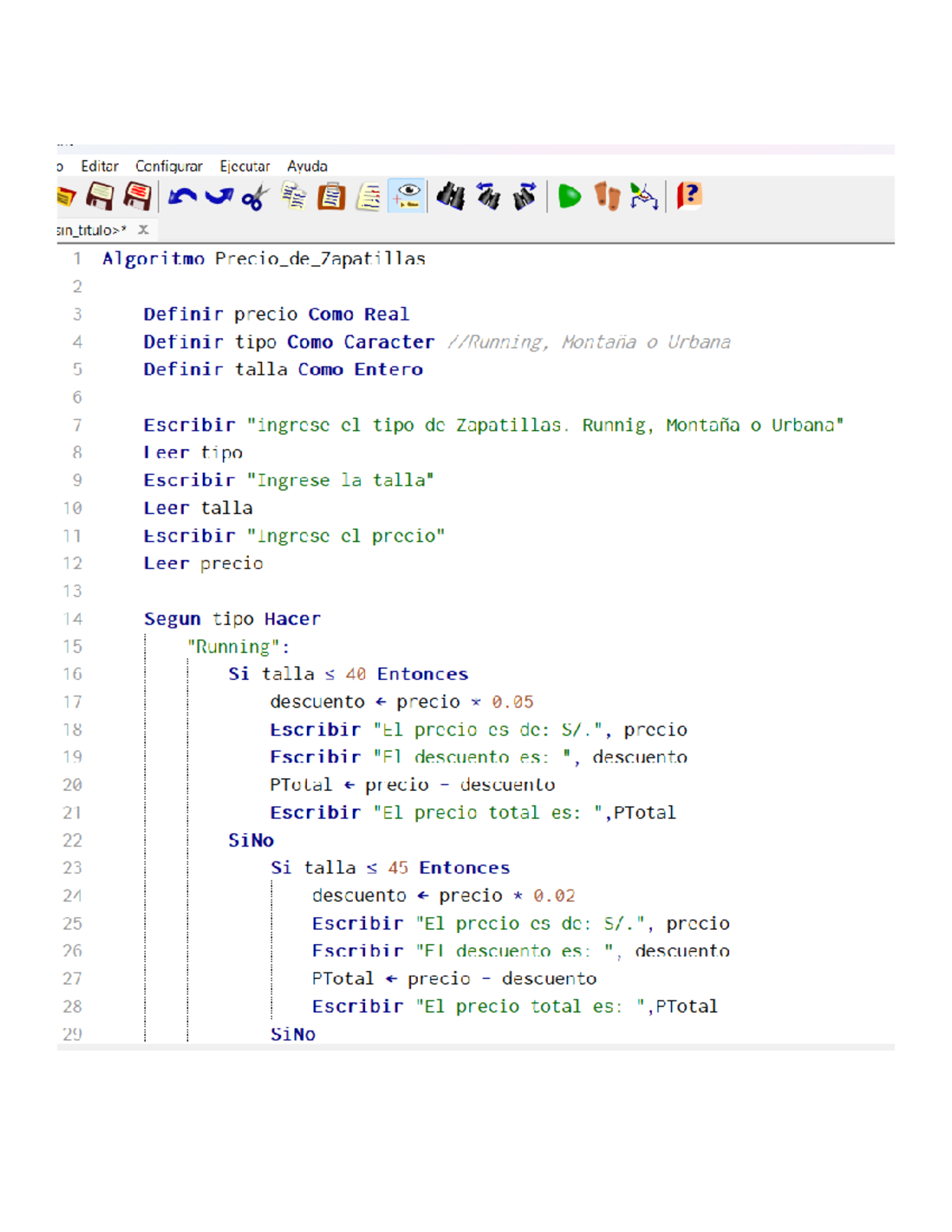Find previous with the left-arrow binoculars

click(x=488, y=196)
